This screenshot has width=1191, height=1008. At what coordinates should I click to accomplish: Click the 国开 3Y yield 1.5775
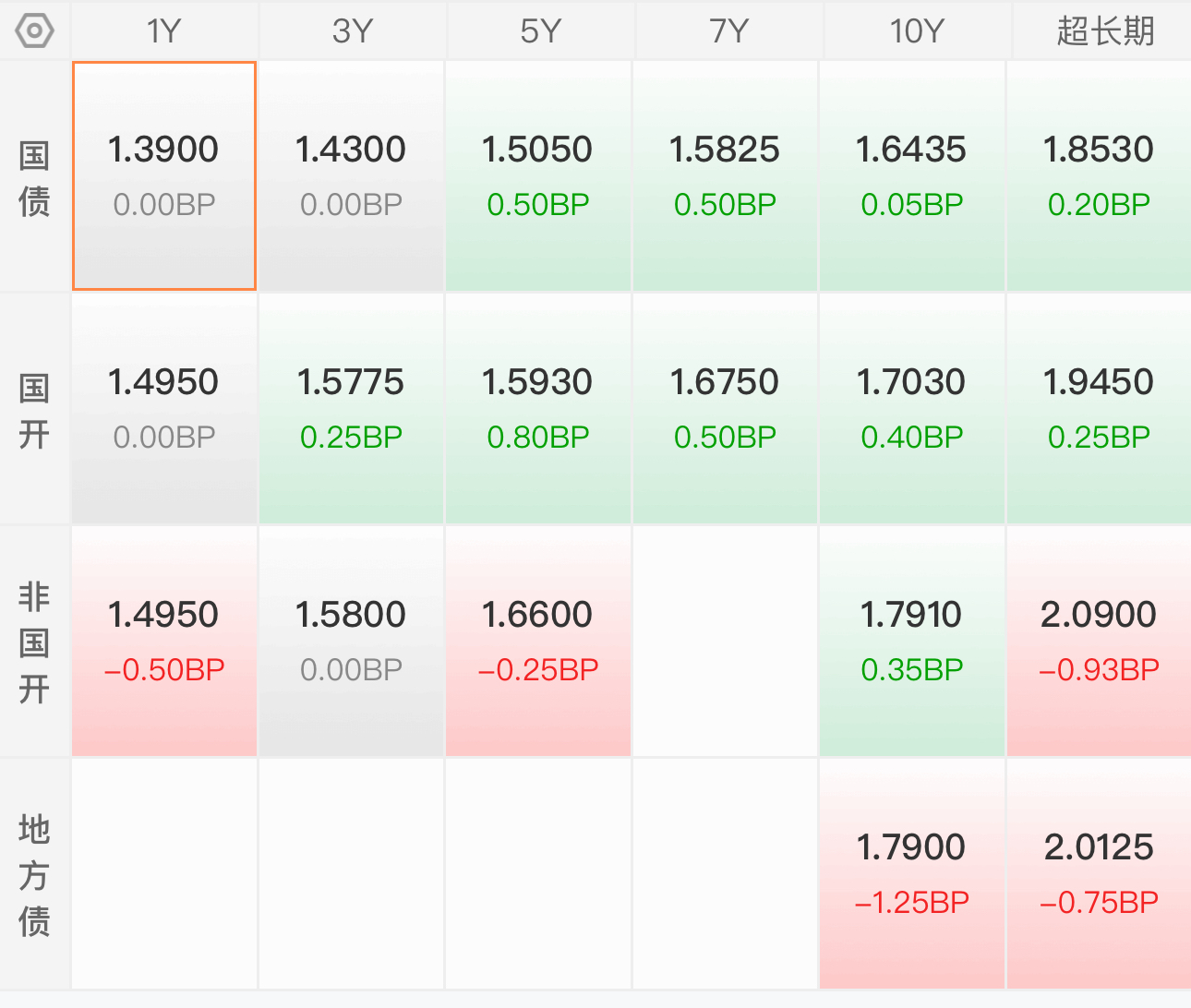(351, 382)
